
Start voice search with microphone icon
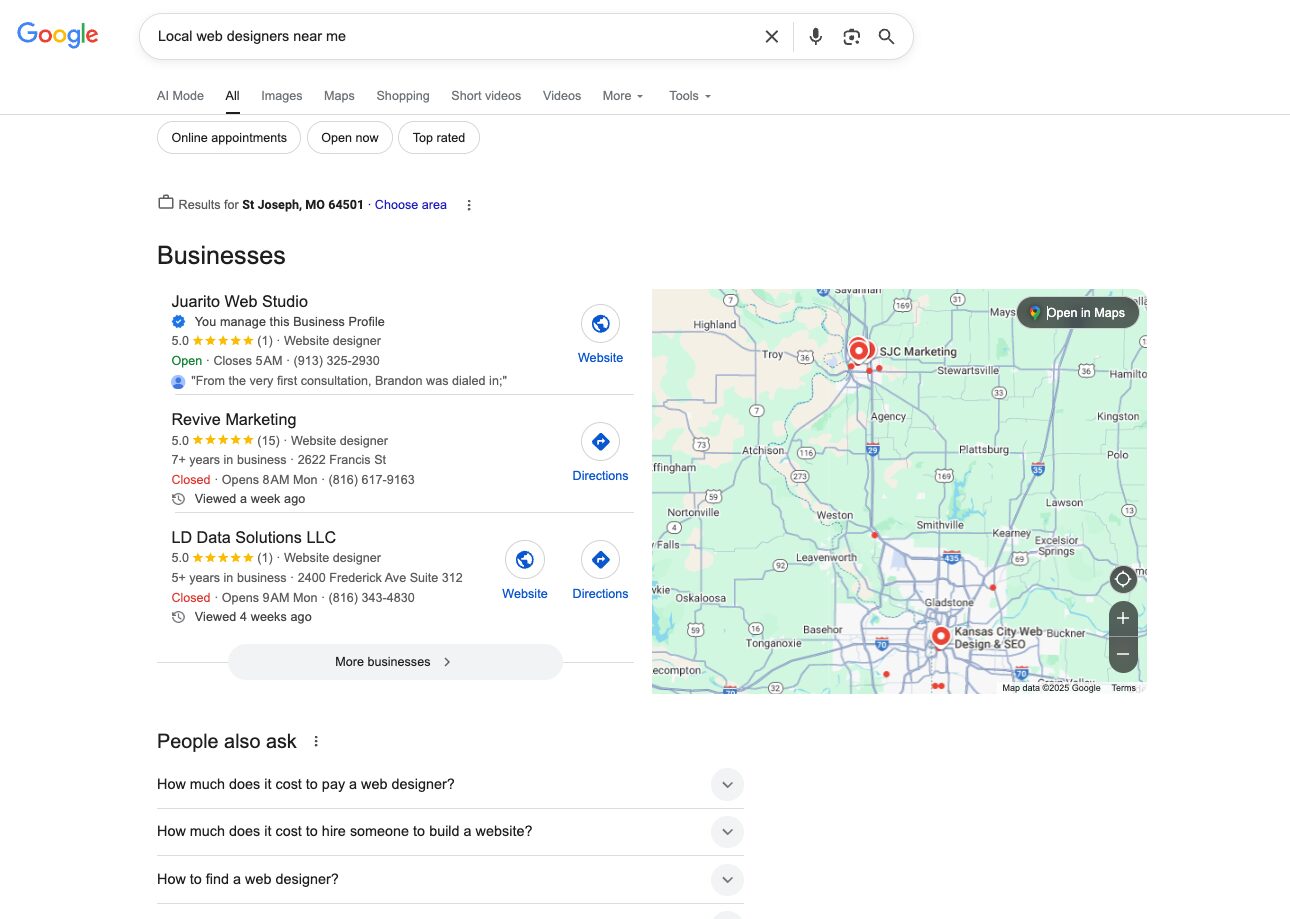(x=816, y=37)
